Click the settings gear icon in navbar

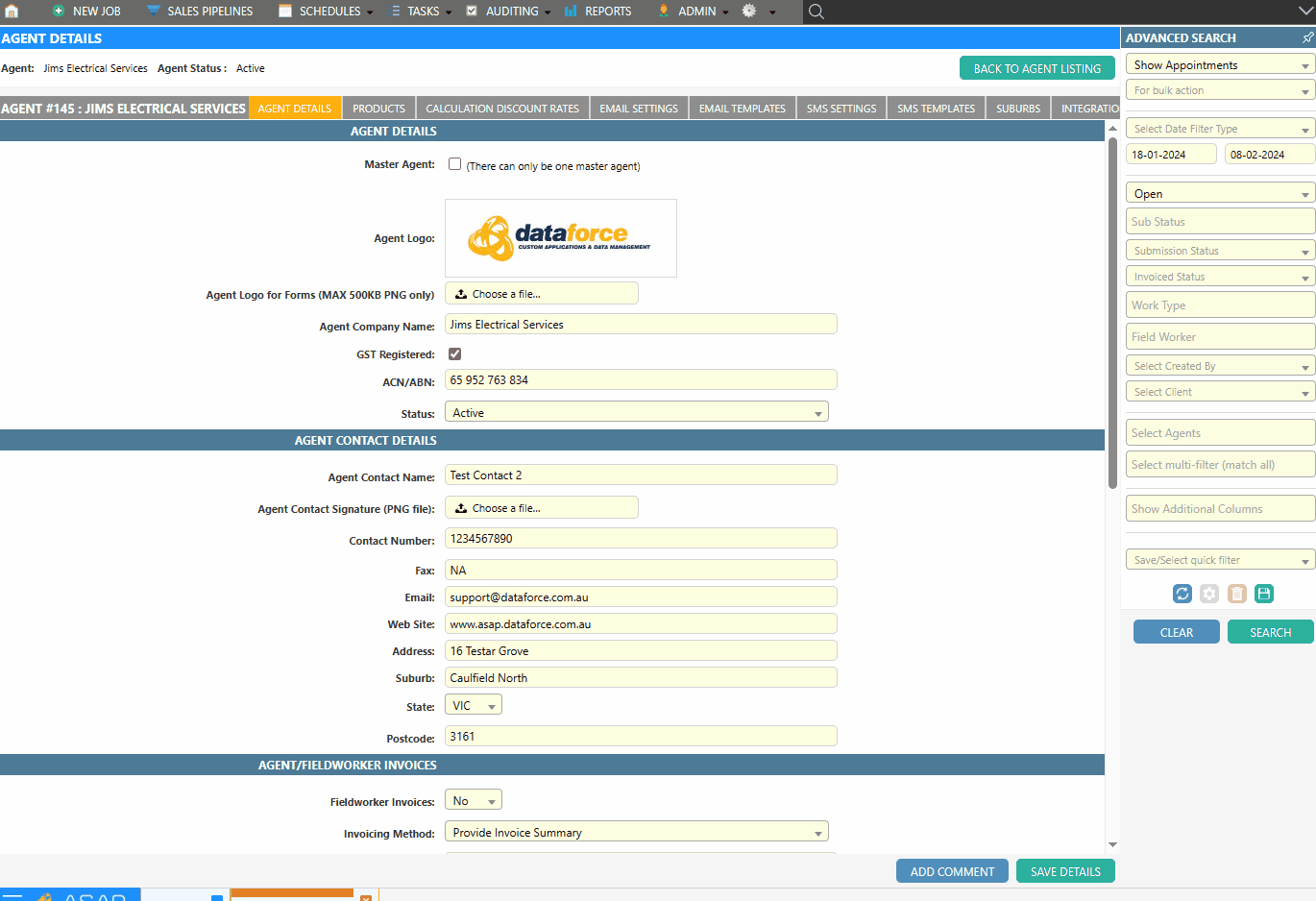pyautogui.click(x=749, y=12)
